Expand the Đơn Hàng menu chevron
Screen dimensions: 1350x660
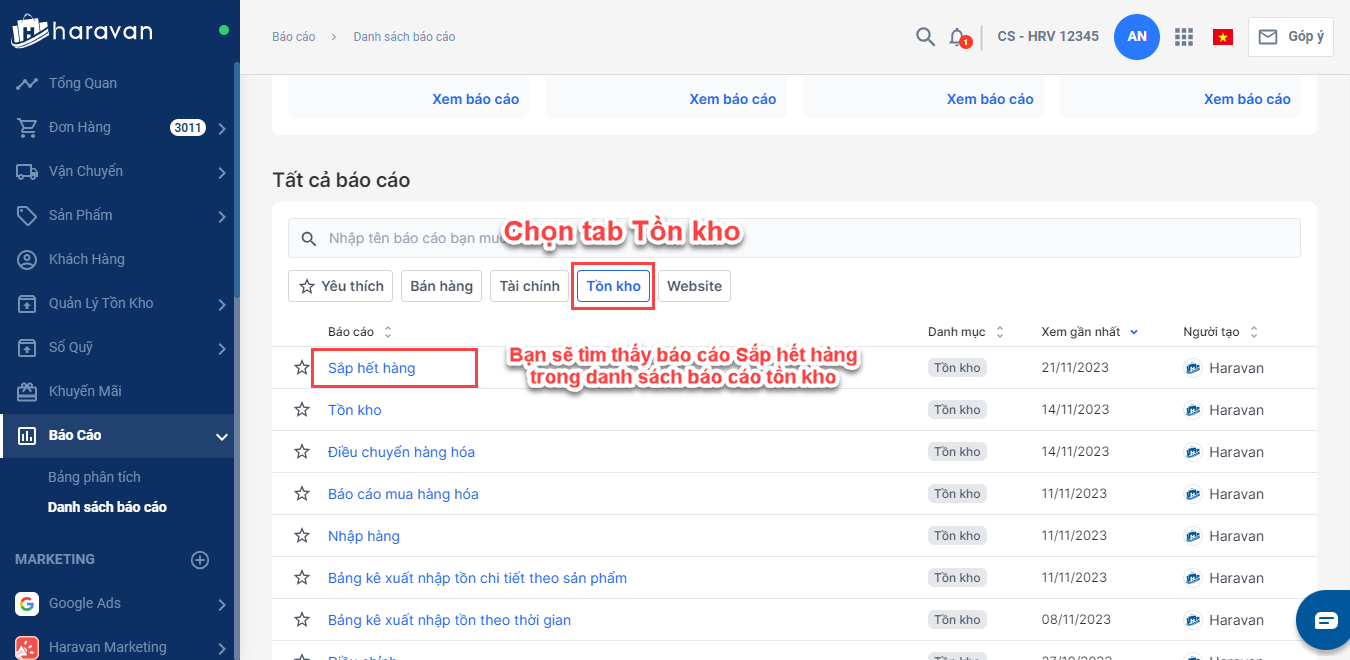point(222,128)
